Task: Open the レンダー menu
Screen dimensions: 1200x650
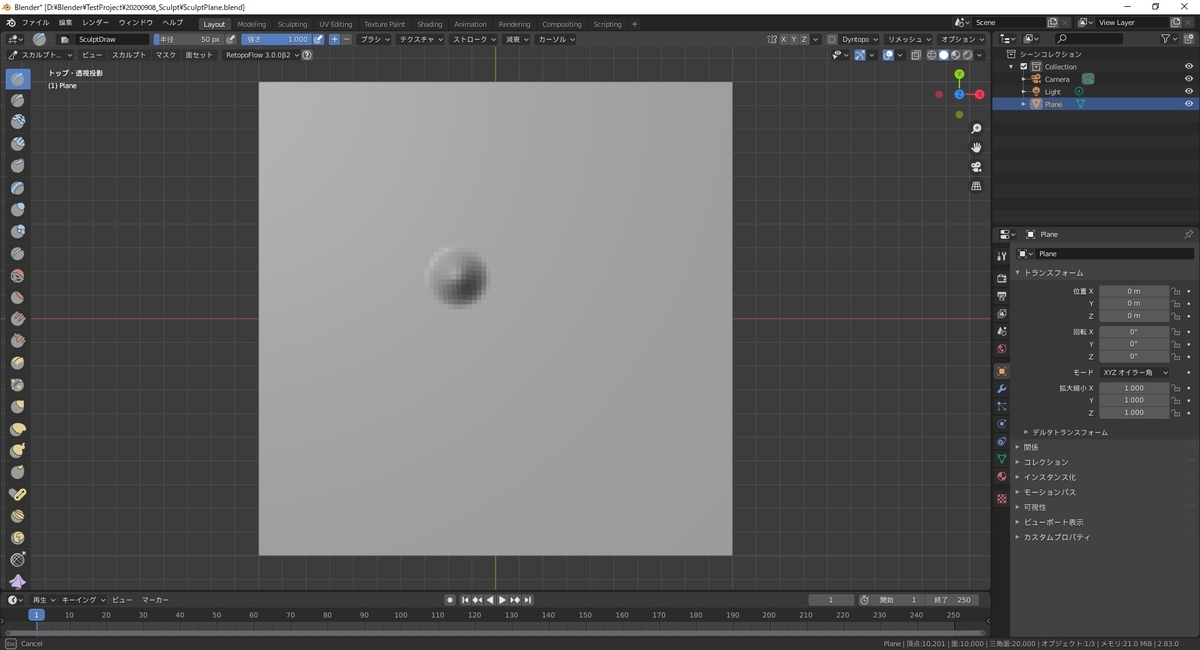Action: pyautogui.click(x=96, y=22)
